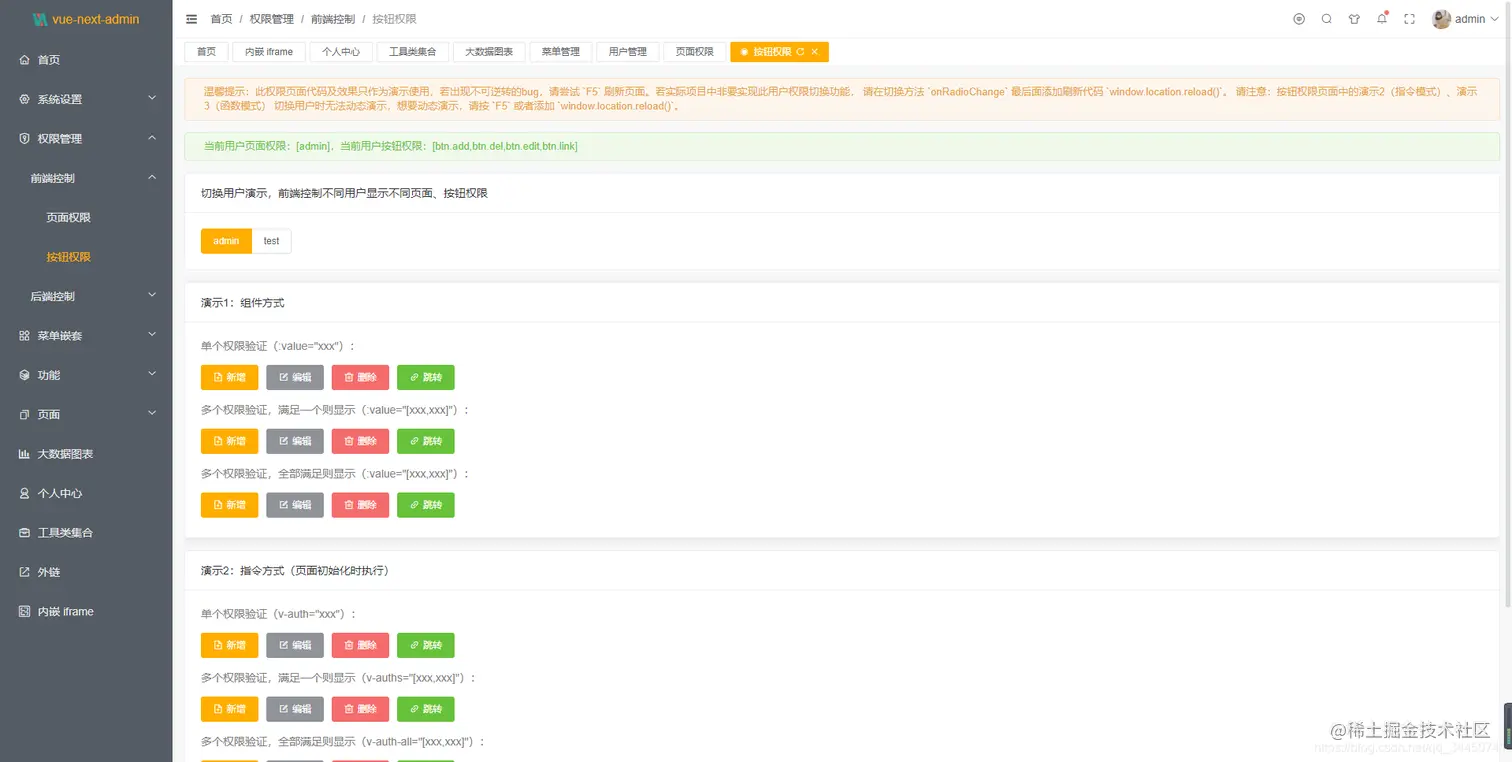Viewport: 1512px width, 762px height.
Task: Click 编辑 under v-auths row
Action: coord(295,709)
